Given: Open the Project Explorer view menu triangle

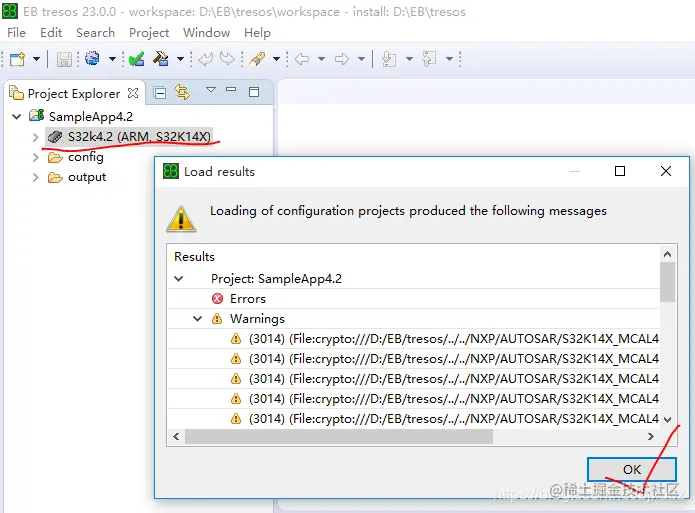Looking at the screenshot, I should coord(211,90).
